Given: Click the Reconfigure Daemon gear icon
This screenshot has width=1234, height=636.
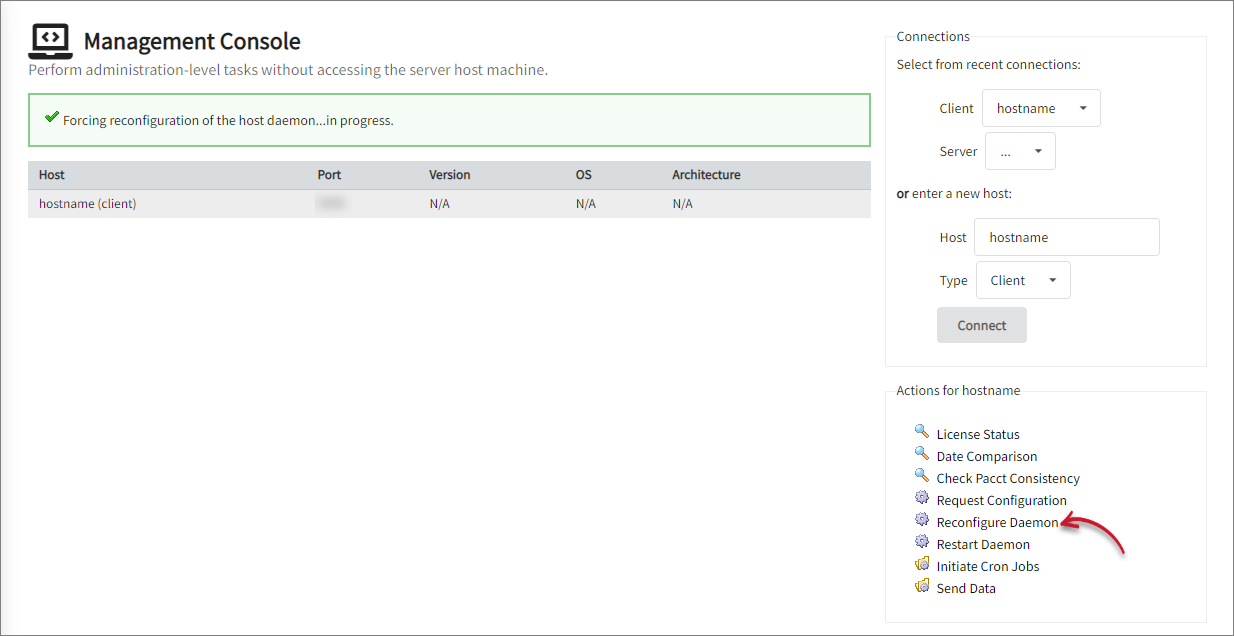Looking at the screenshot, I should click(922, 521).
